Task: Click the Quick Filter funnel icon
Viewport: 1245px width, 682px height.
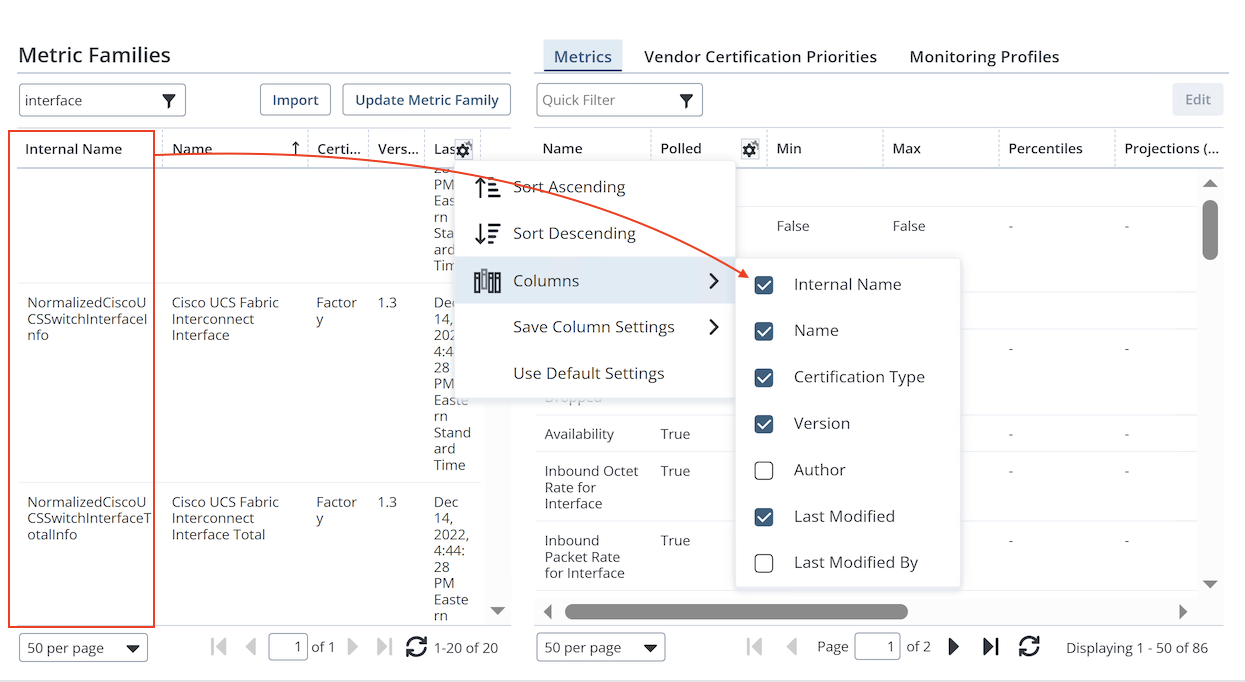Action: pos(686,100)
